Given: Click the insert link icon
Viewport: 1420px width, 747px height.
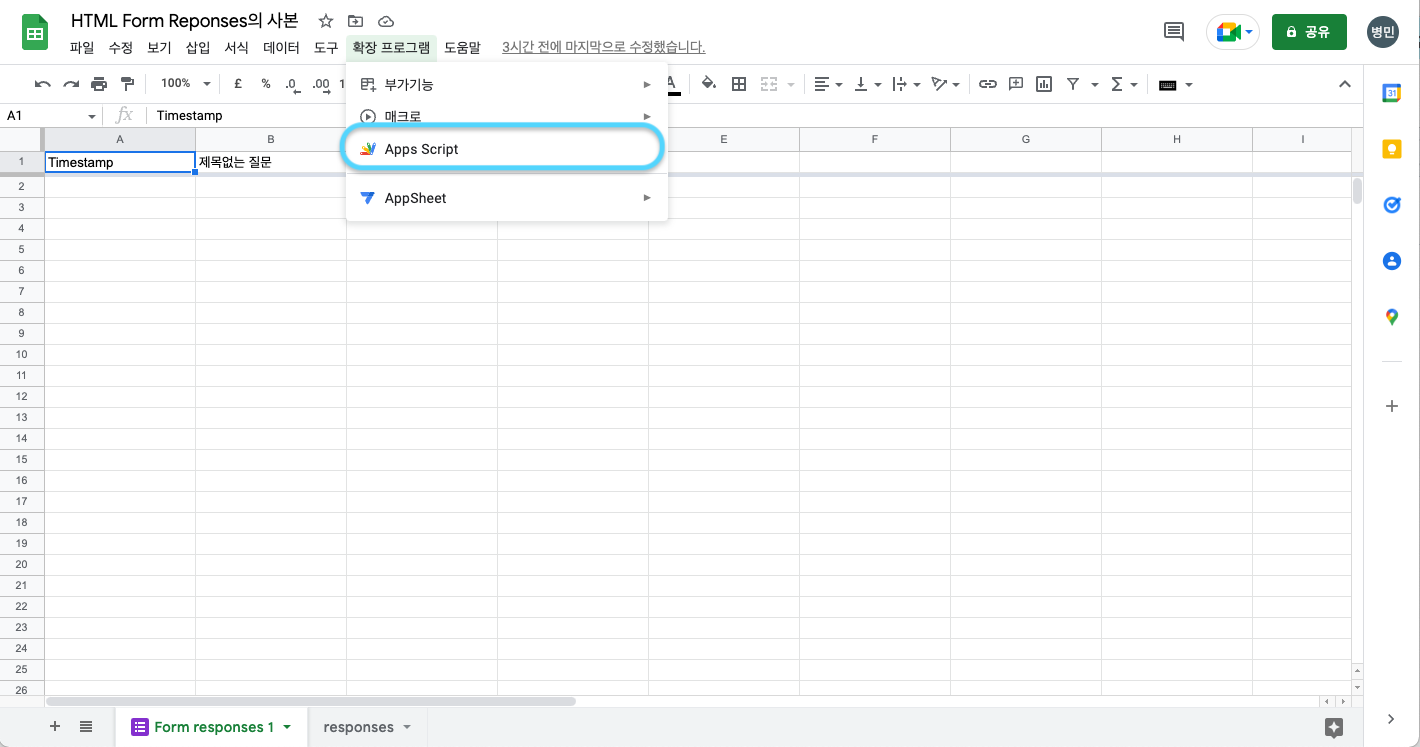Looking at the screenshot, I should (988, 84).
